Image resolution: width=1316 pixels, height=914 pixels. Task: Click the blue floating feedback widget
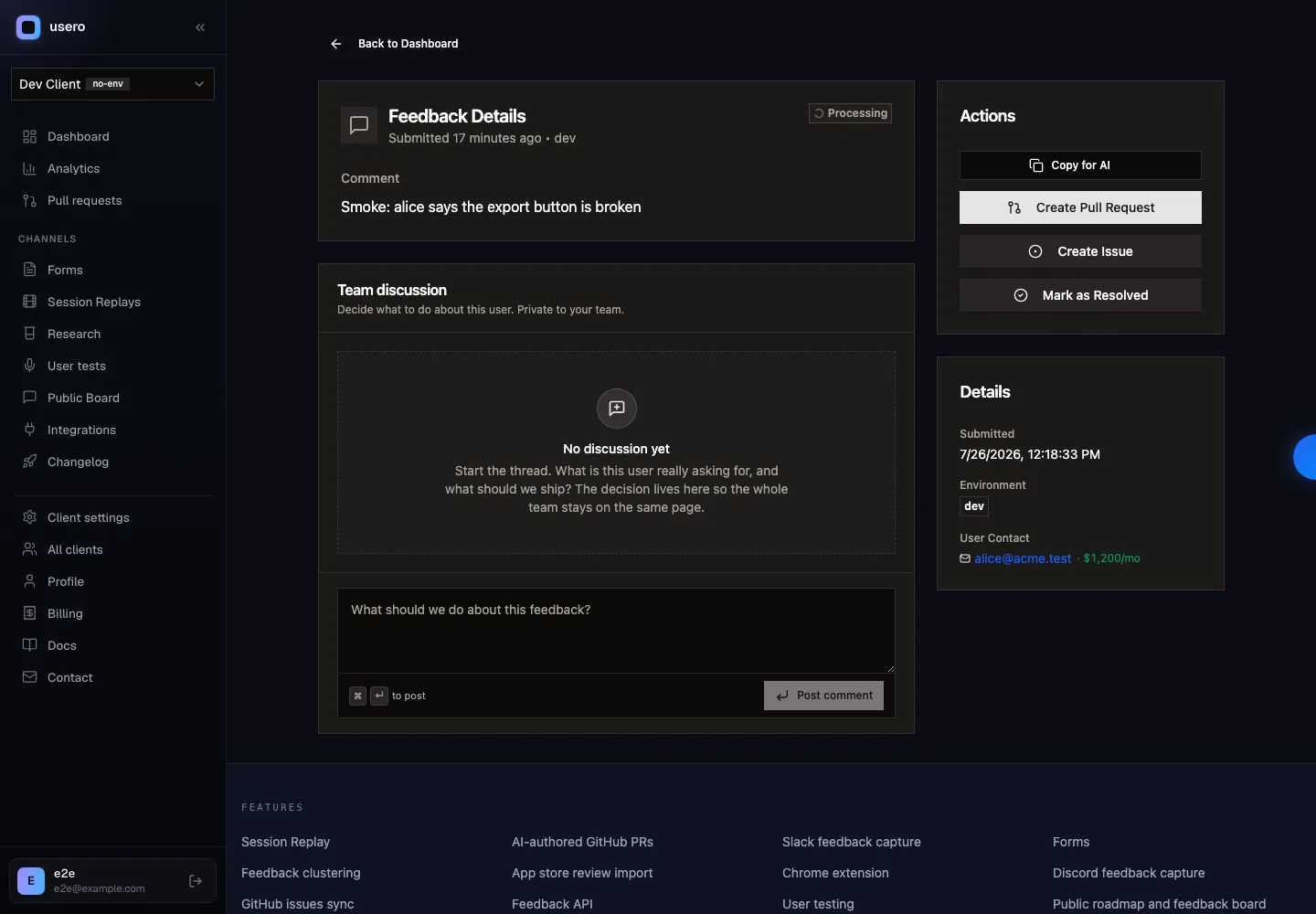pos(1305,457)
